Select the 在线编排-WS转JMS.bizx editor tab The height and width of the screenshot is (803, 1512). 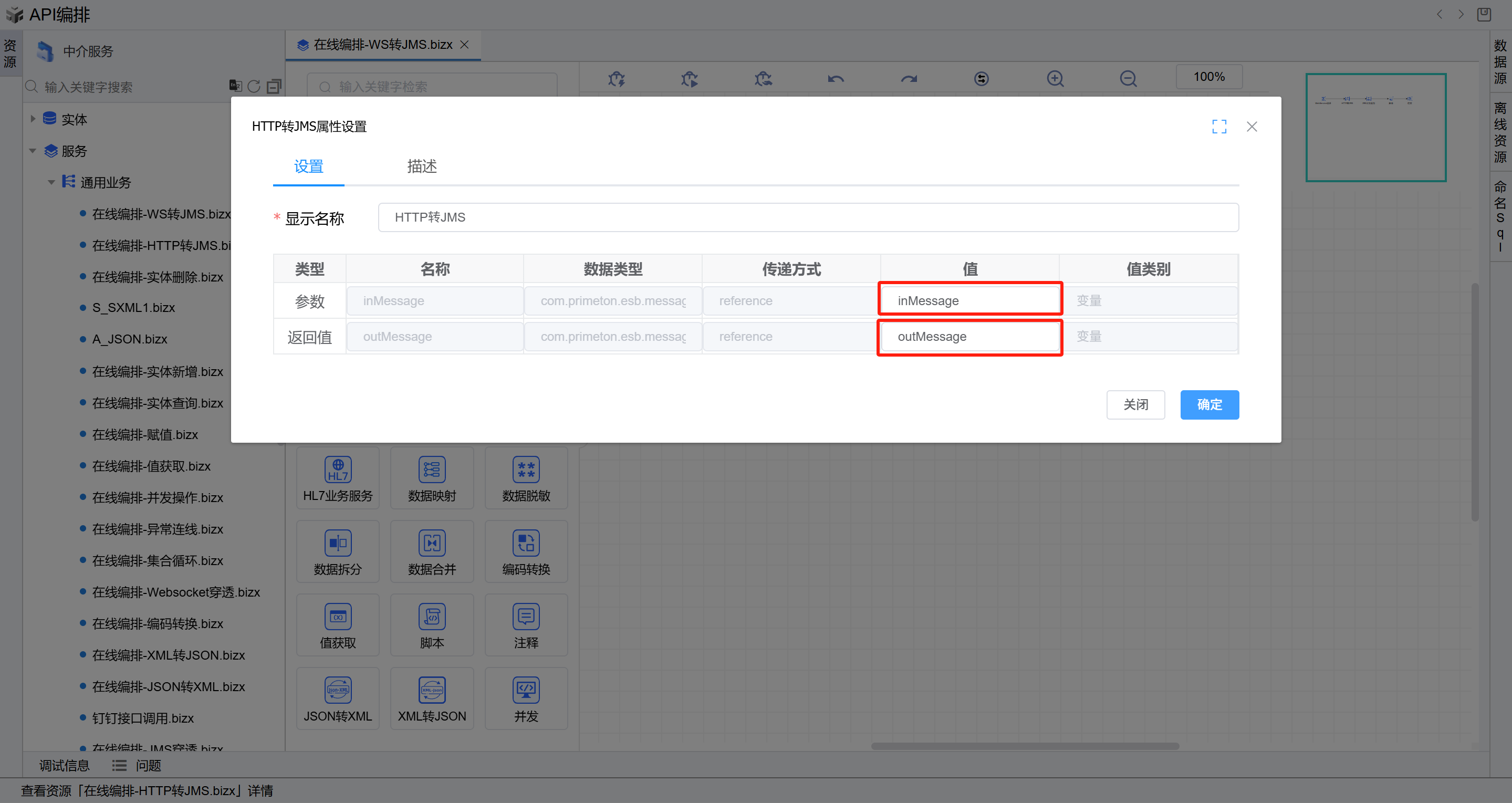tap(382, 45)
